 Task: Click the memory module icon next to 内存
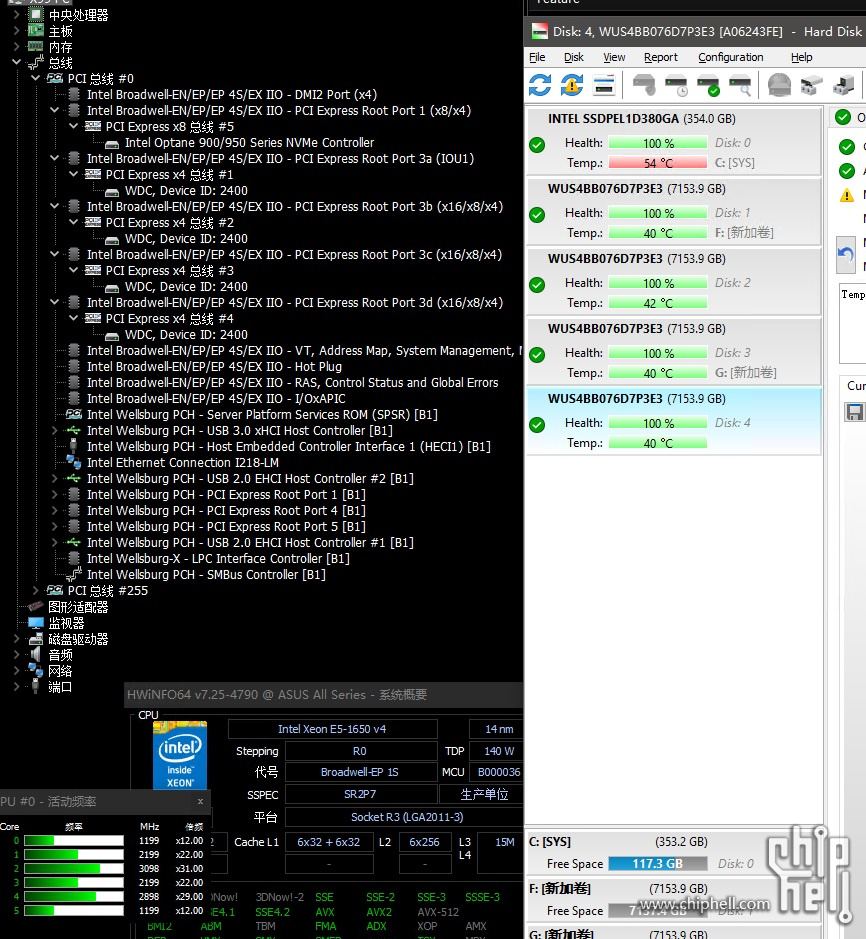click(36, 47)
